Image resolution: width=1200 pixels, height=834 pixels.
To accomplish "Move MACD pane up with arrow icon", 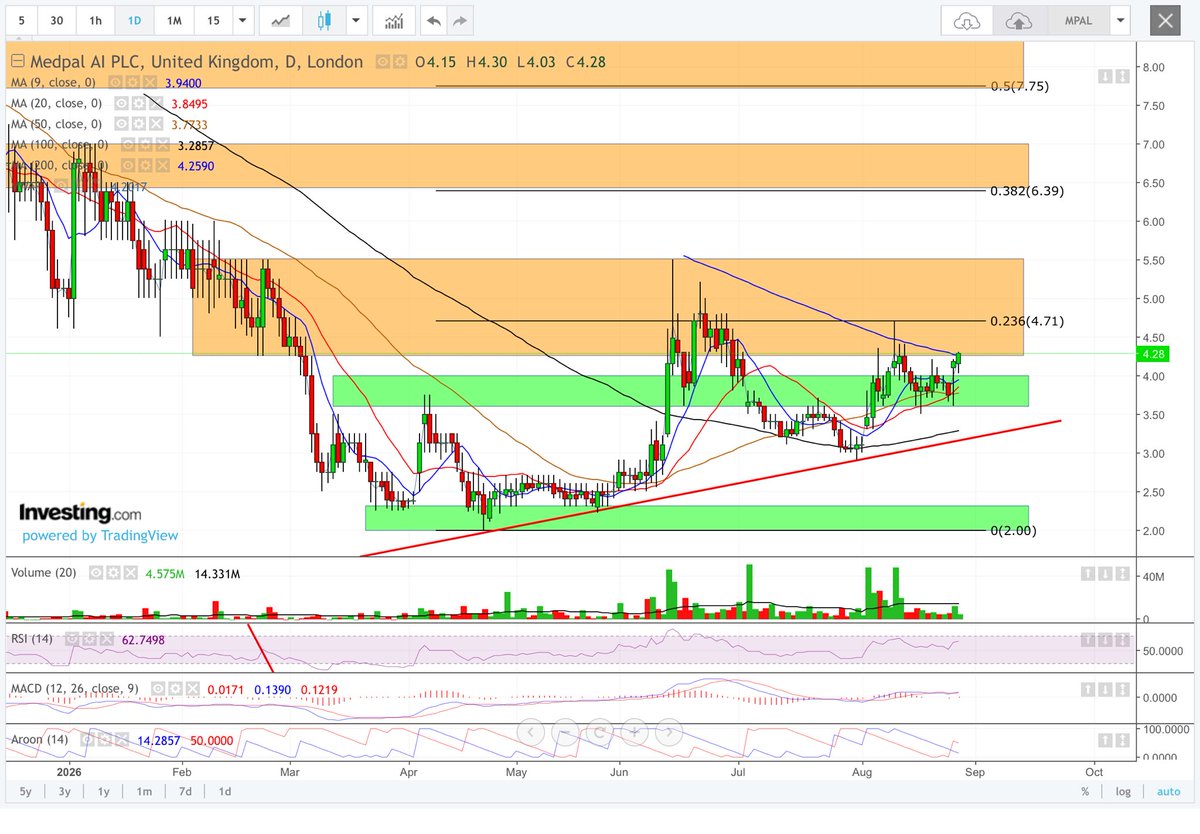I will click(x=1090, y=689).
